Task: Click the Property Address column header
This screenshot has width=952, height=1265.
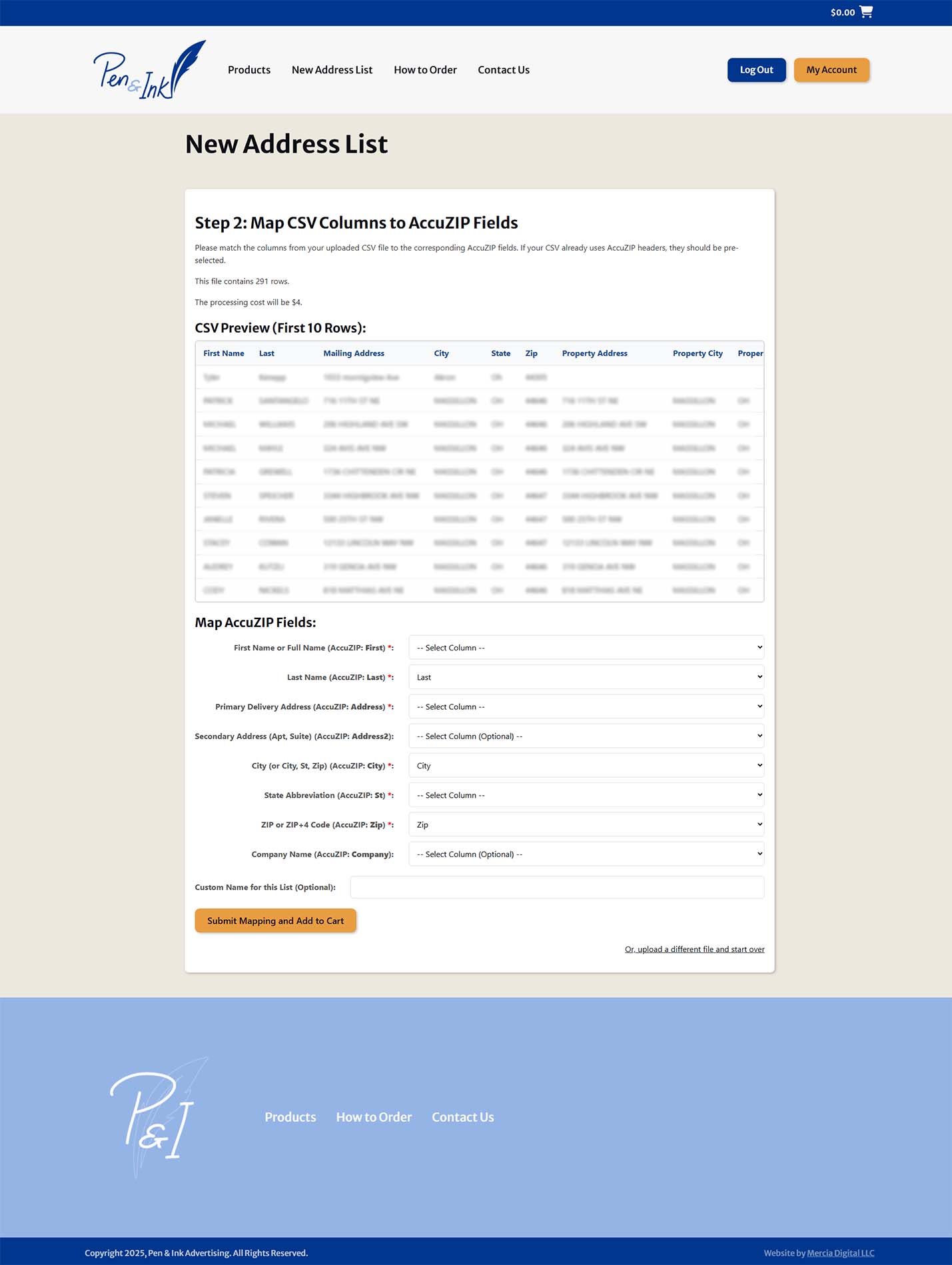Action: click(595, 353)
